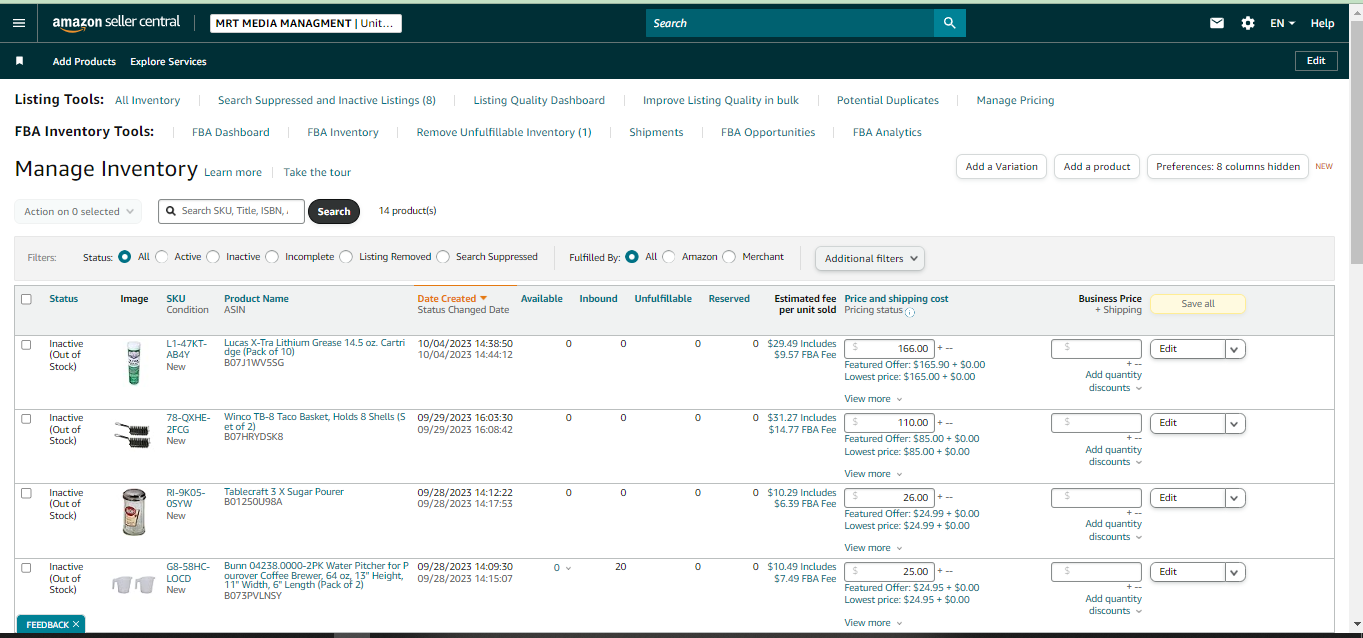Click the magnifier search submit button
Viewport: 1363px width, 638px height.
949,23
